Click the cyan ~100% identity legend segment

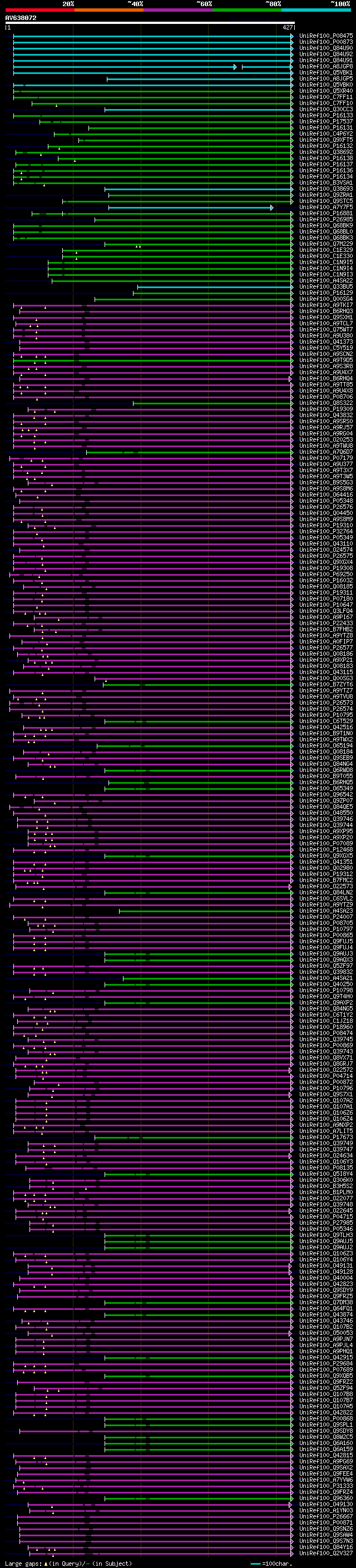pos(316,10)
